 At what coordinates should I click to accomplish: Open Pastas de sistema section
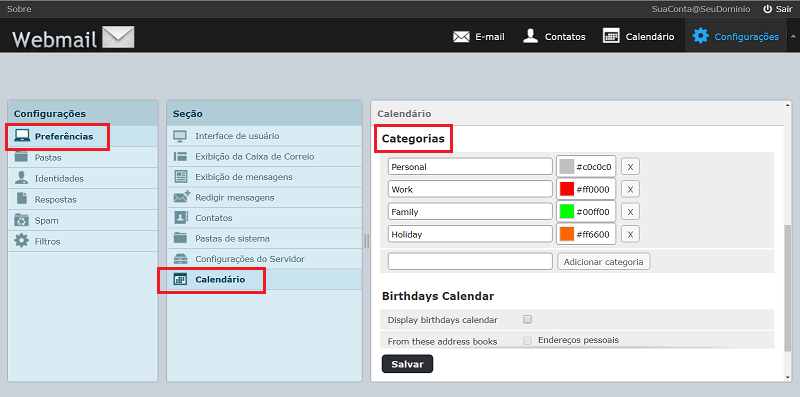coord(264,238)
